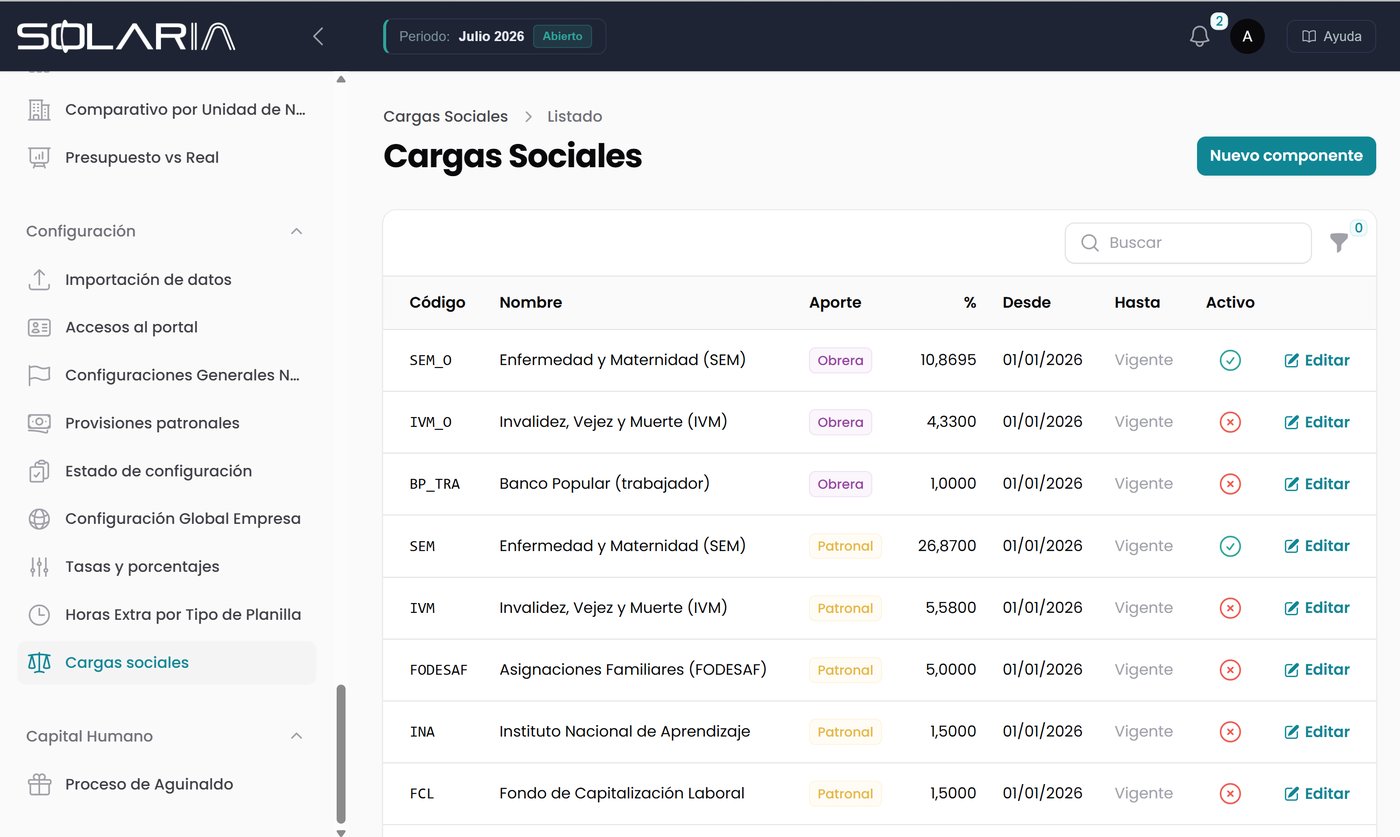Toggle active status for SEM_O row
Viewport: 1400px width, 837px height.
(1230, 360)
